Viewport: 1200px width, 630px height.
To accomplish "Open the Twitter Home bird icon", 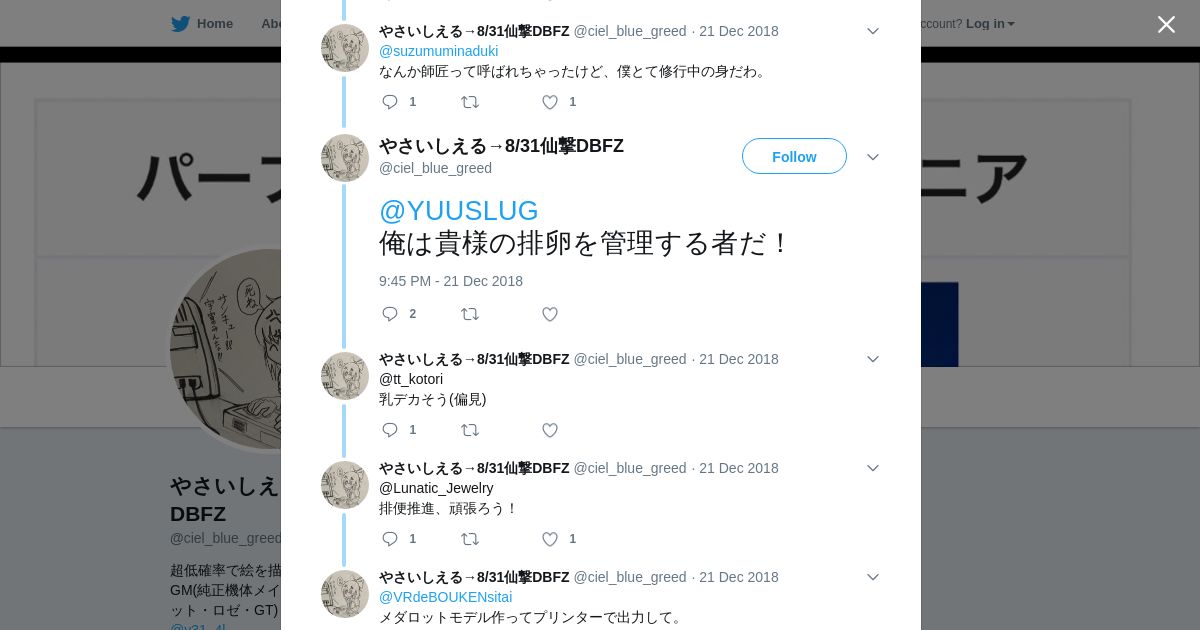I will [x=180, y=24].
